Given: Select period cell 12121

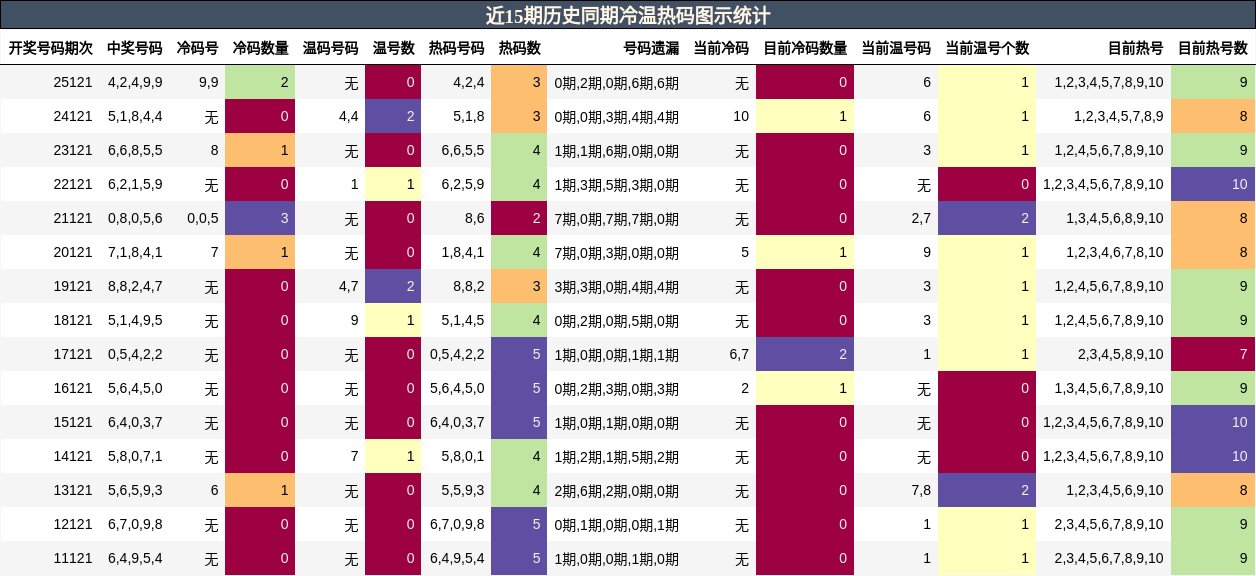Looking at the screenshot, I should click(73, 524).
